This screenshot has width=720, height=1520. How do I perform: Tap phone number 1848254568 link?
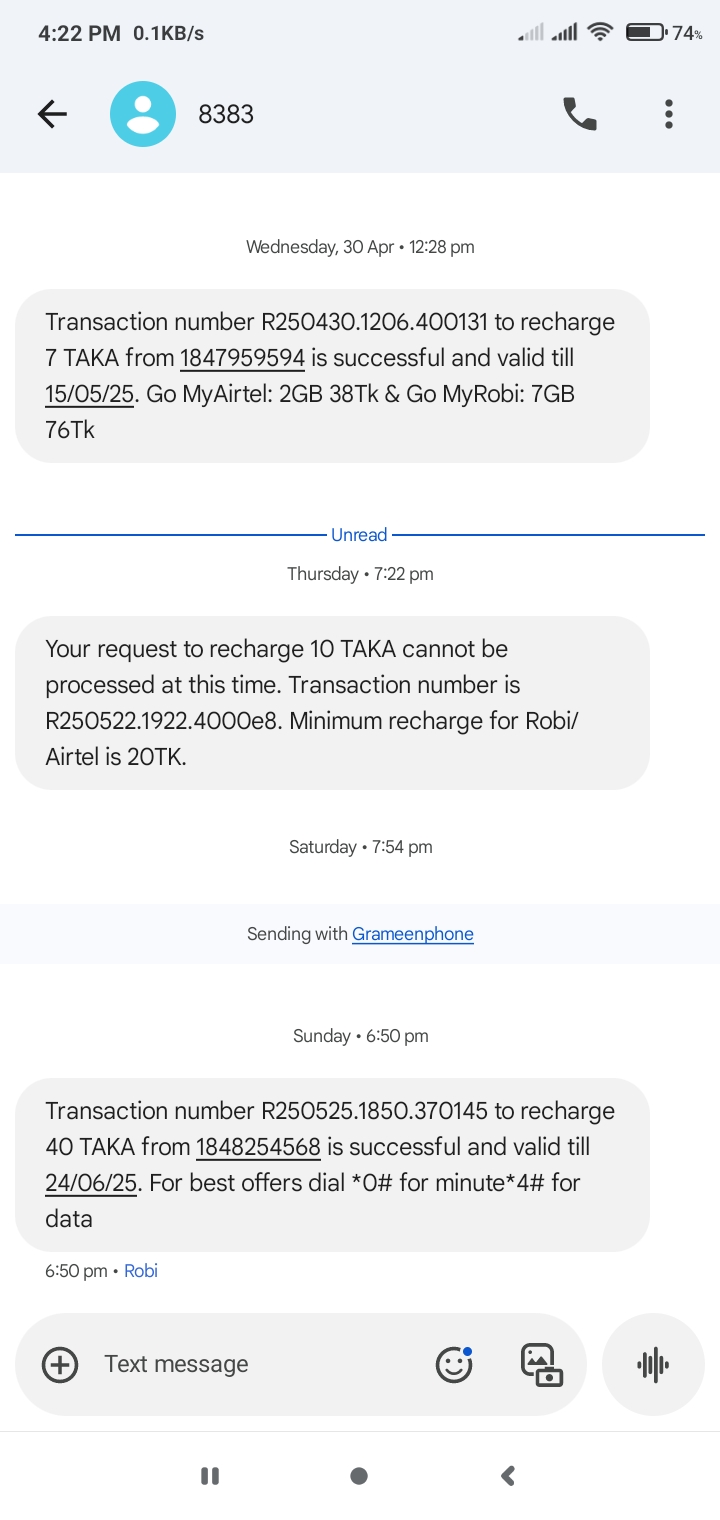258,1147
